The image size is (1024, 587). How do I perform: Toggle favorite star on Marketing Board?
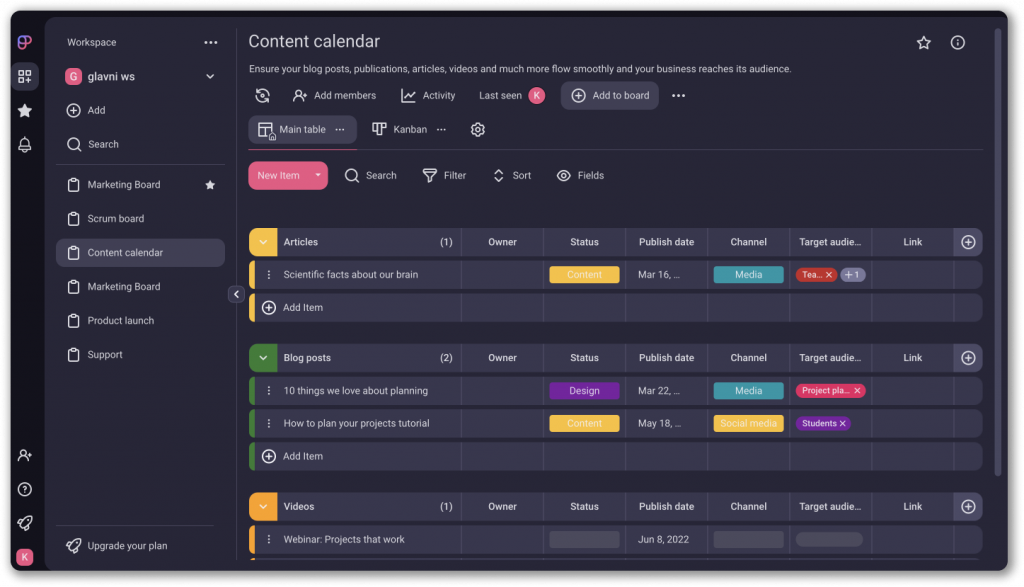[x=210, y=185]
